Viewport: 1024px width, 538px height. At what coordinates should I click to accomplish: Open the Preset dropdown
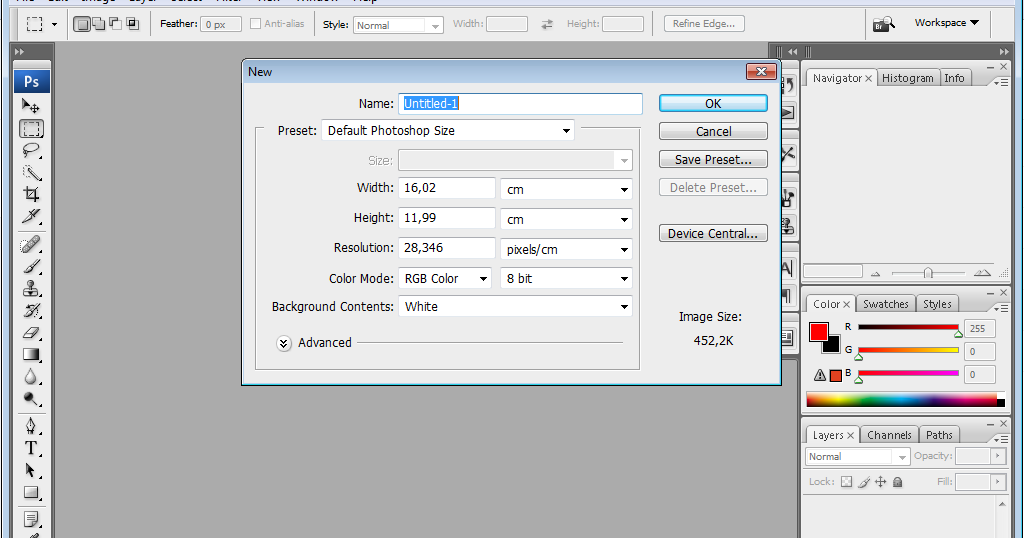pyautogui.click(x=448, y=131)
